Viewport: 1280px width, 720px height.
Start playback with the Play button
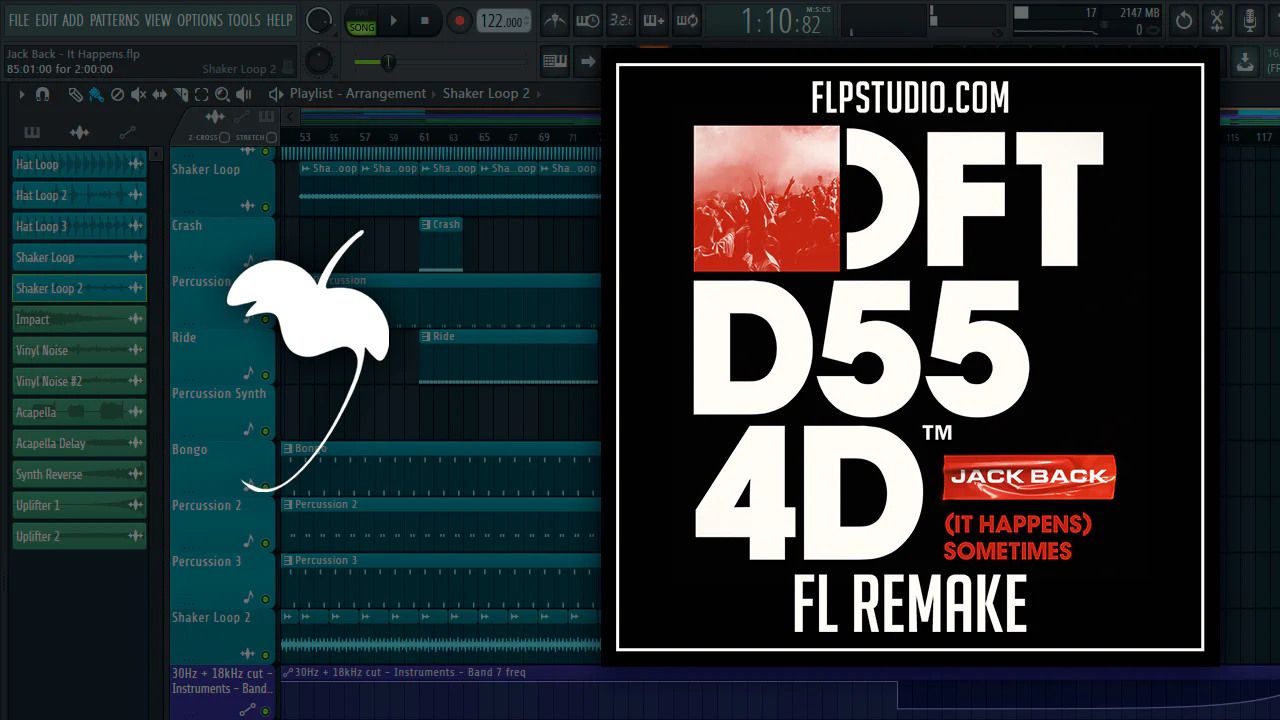click(393, 20)
